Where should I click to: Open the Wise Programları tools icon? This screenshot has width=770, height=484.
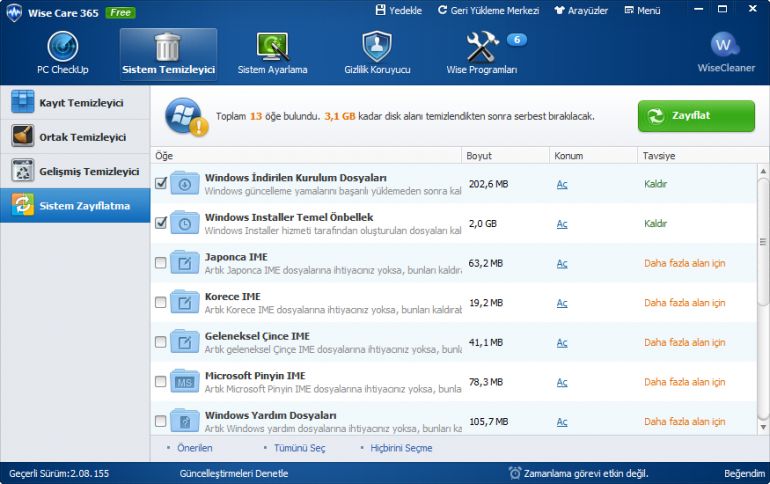pos(482,47)
